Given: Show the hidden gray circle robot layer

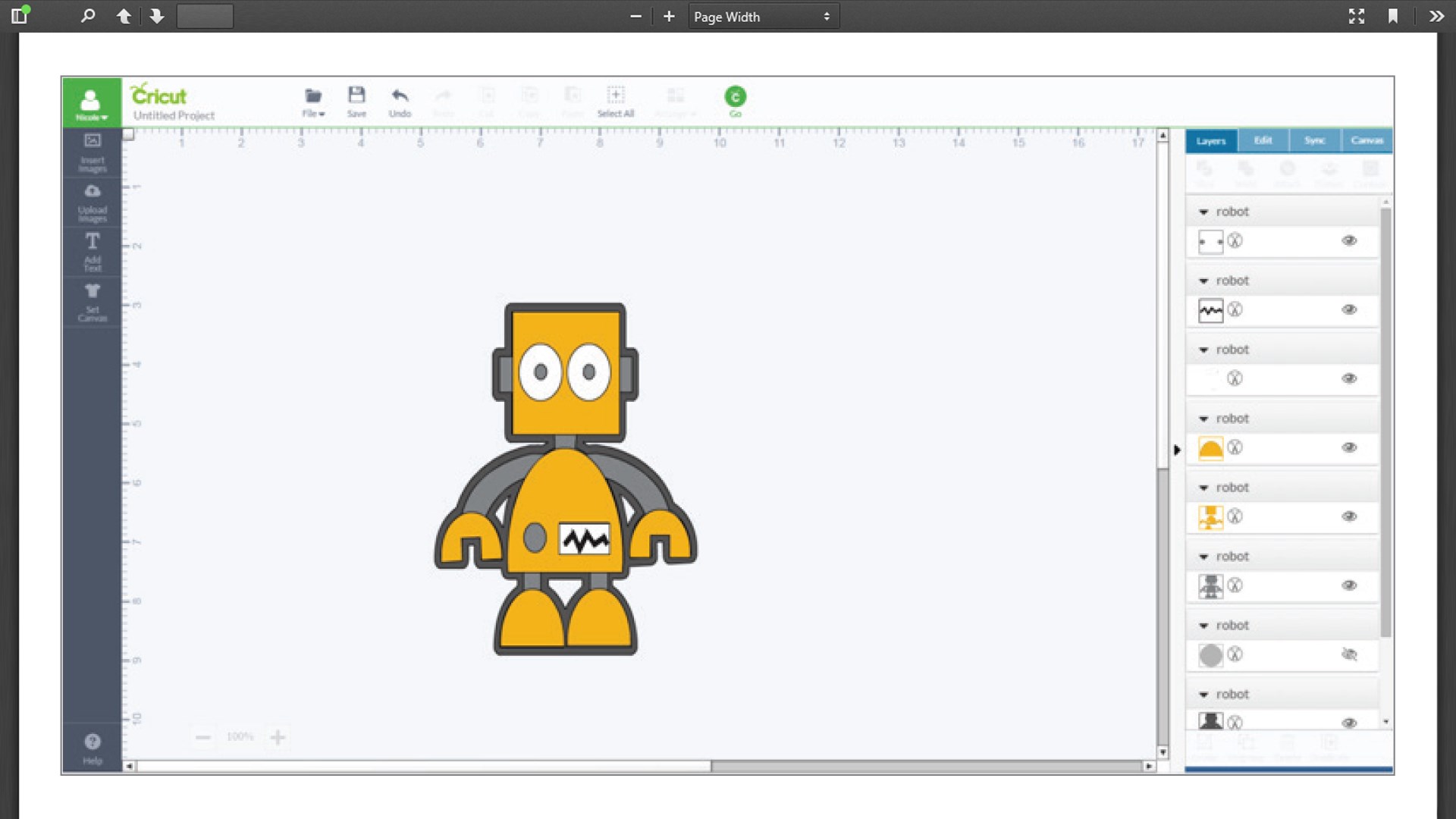Looking at the screenshot, I should 1349,654.
